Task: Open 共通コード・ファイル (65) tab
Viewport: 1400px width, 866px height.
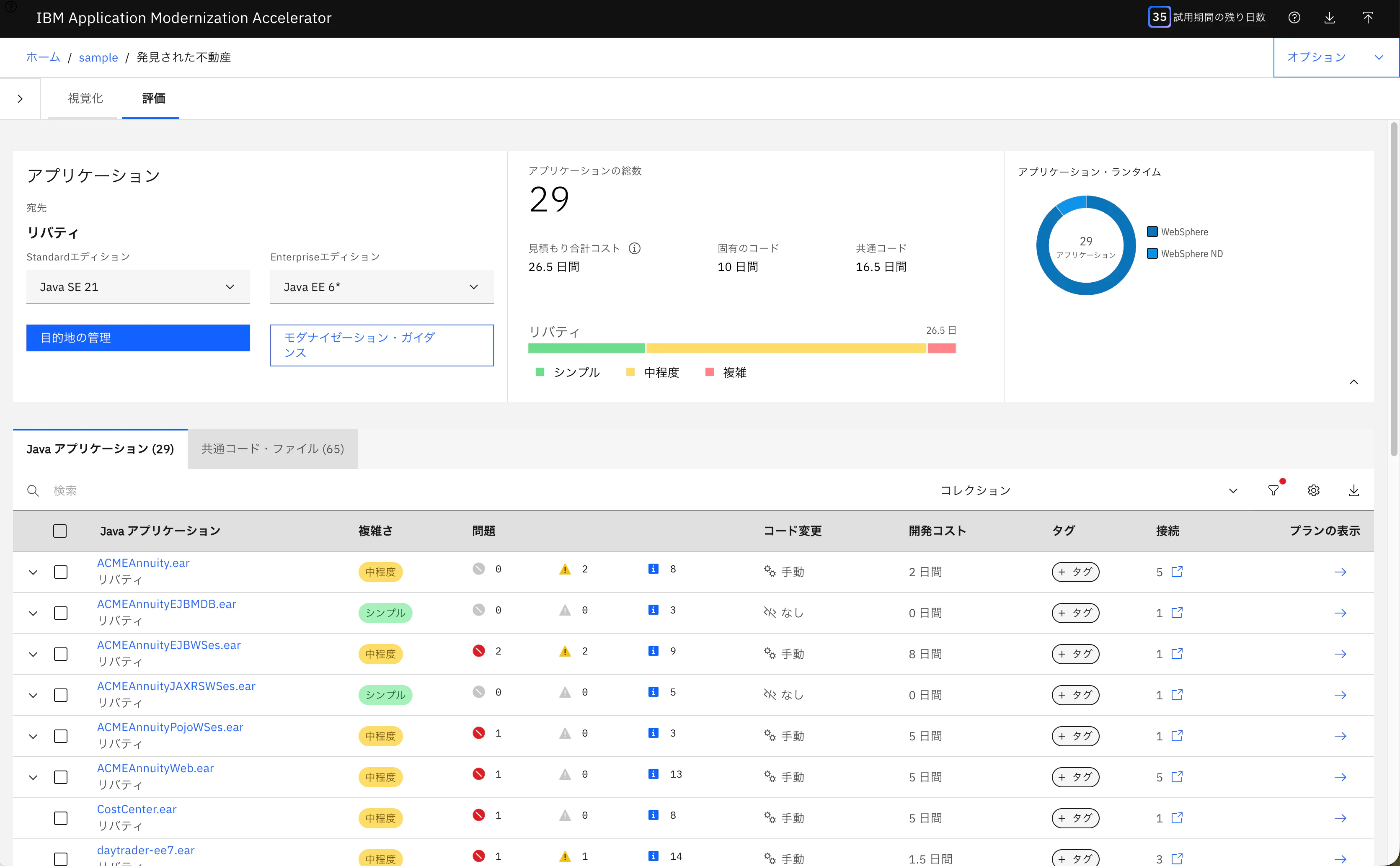Action: (273, 449)
